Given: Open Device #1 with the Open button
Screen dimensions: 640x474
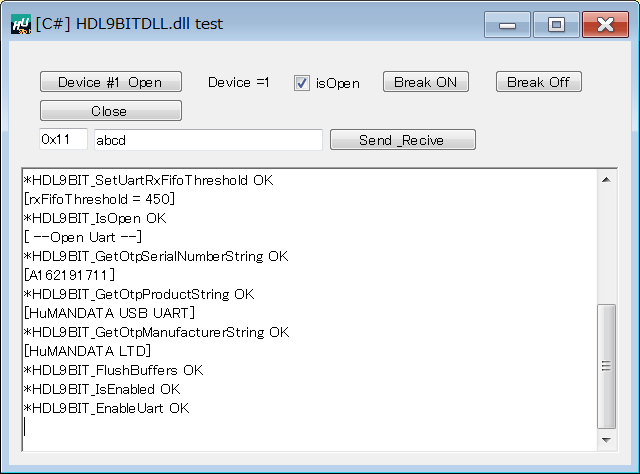Looking at the screenshot, I should 111,82.
